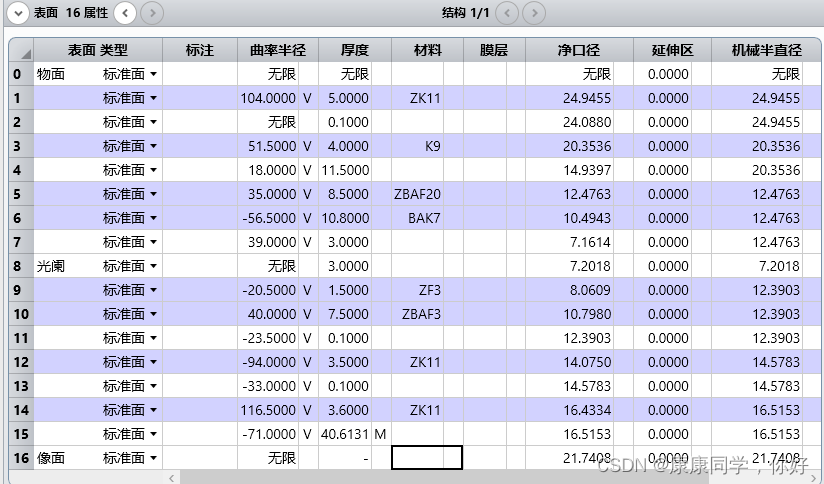Click the 厚度 column header
Viewport: 824px width, 484px height.
click(x=355, y=50)
